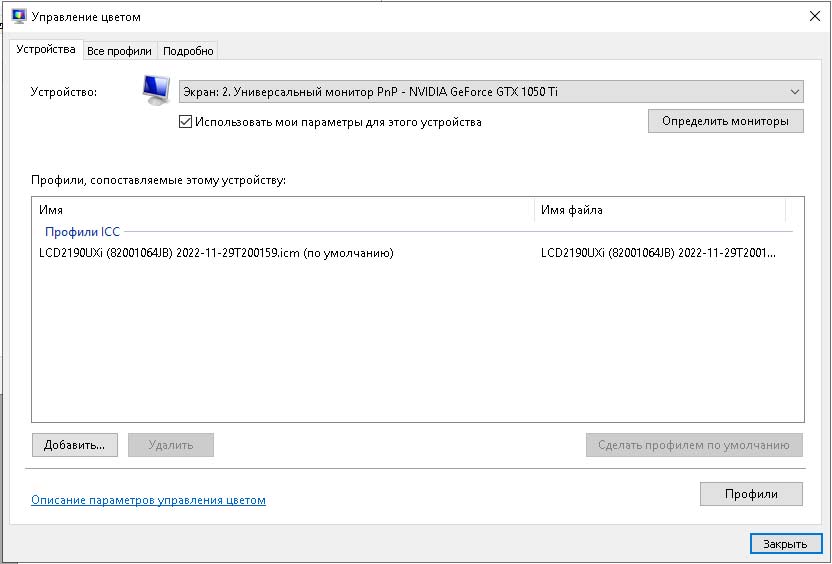Click Сделать профилем по умолчанию button
This screenshot has height=564, width=832.
694,445
